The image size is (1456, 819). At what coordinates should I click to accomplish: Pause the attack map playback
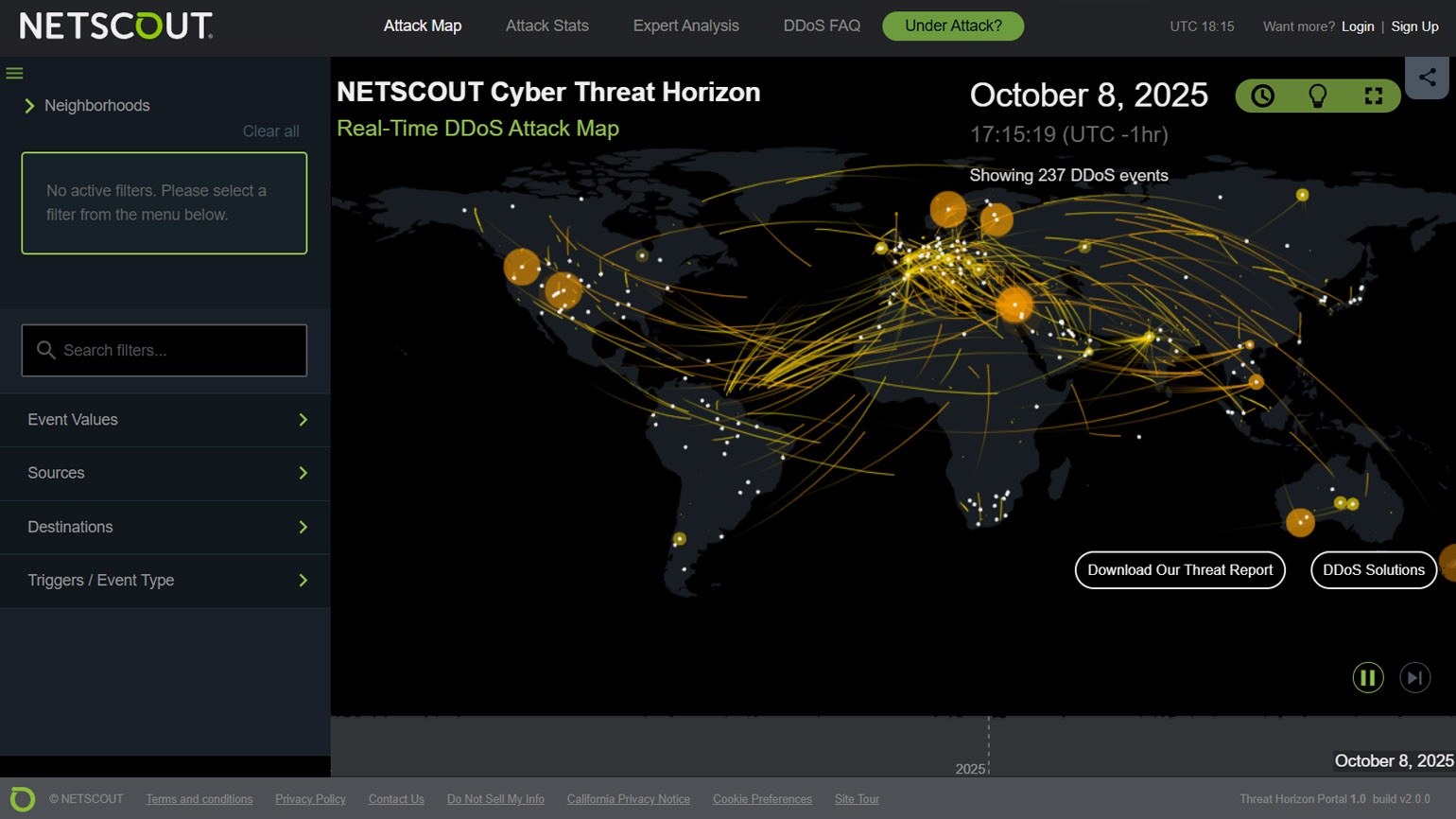point(1367,678)
